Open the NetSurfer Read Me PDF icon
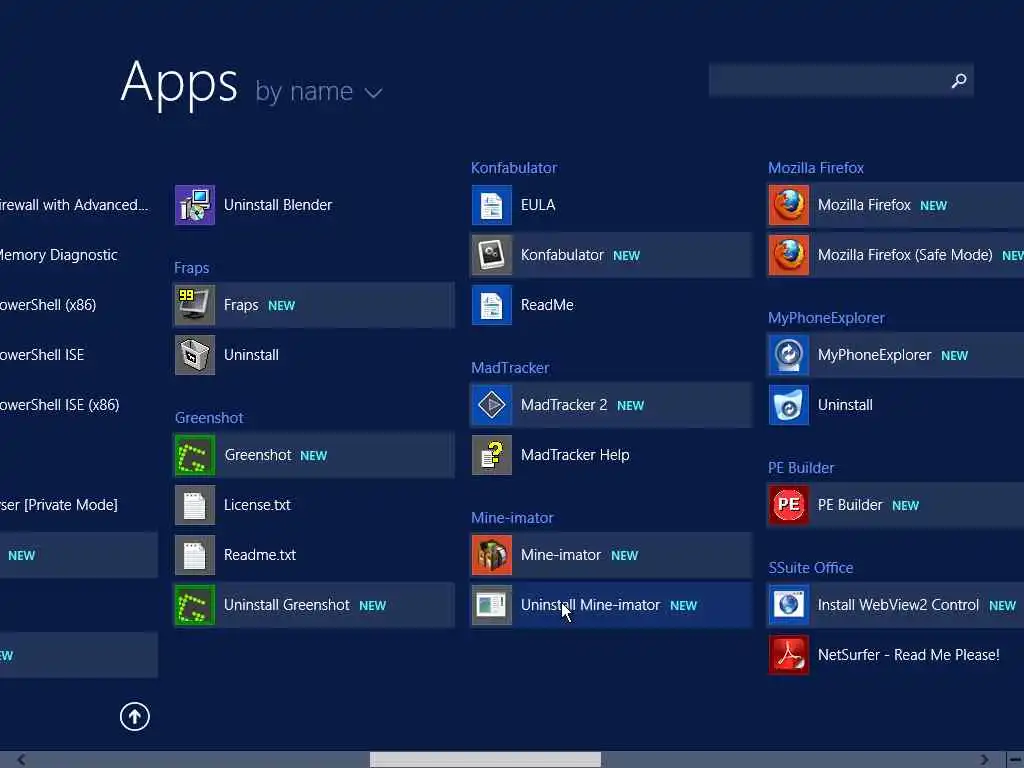The height and width of the screenshot is (768, 1024). (x=789, y=655)
